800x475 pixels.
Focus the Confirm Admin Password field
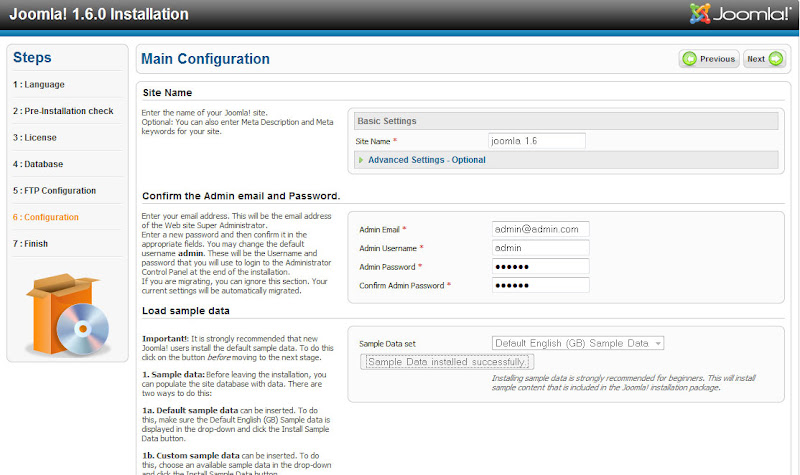[x=540, y=285]
